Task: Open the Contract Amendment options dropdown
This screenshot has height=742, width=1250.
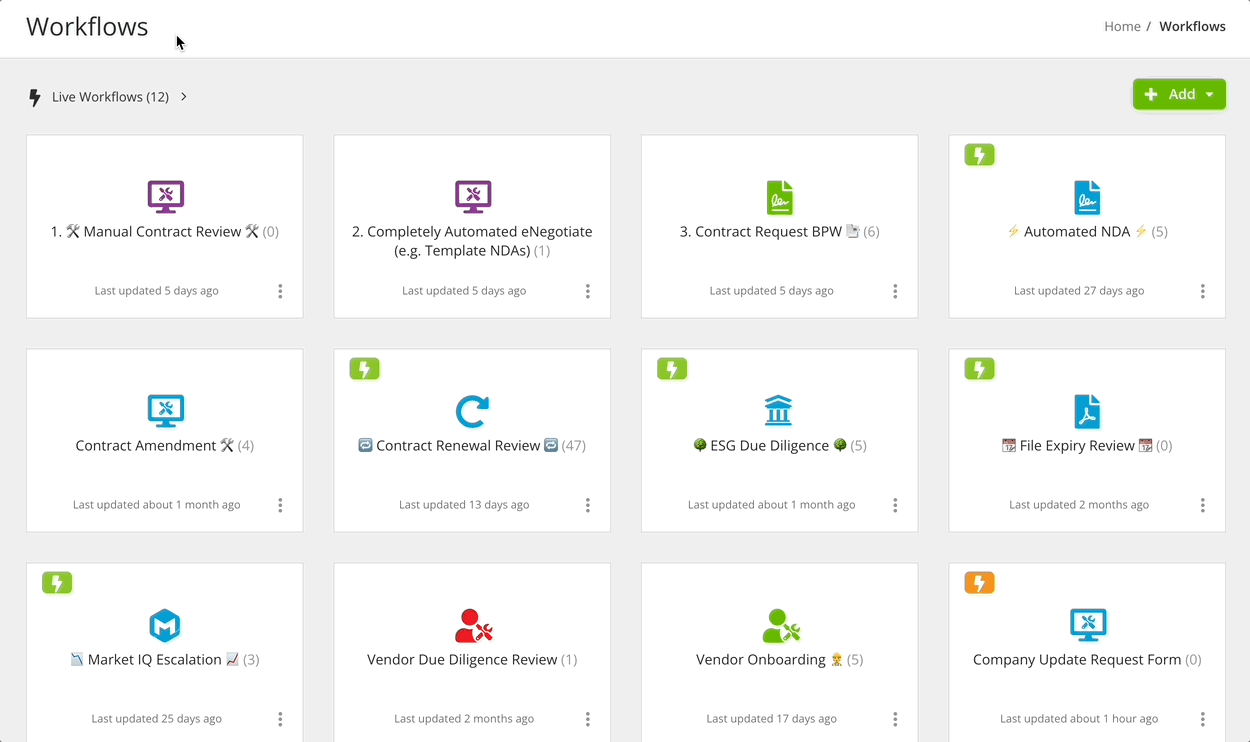Action: point(280,505)
